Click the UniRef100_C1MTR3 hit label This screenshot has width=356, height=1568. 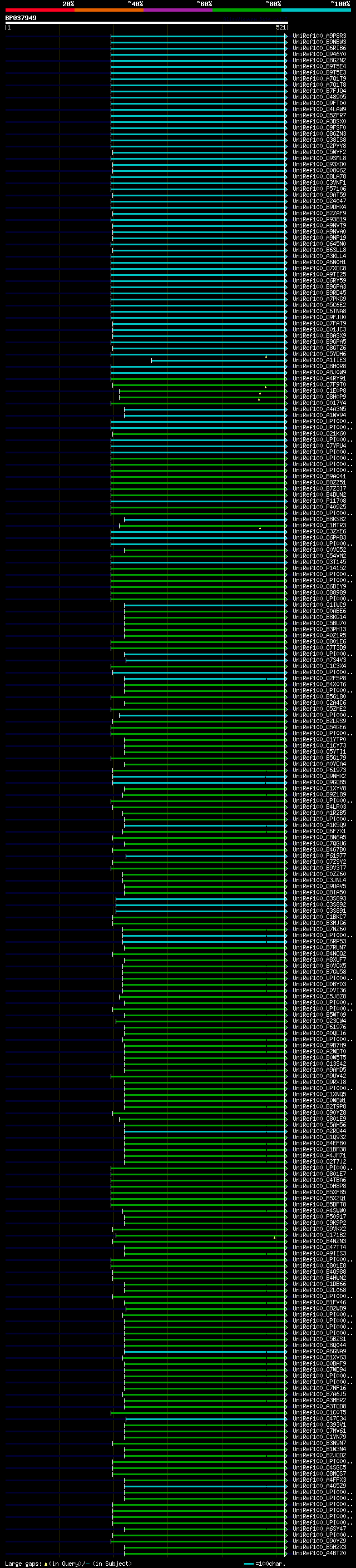point(319,525)
